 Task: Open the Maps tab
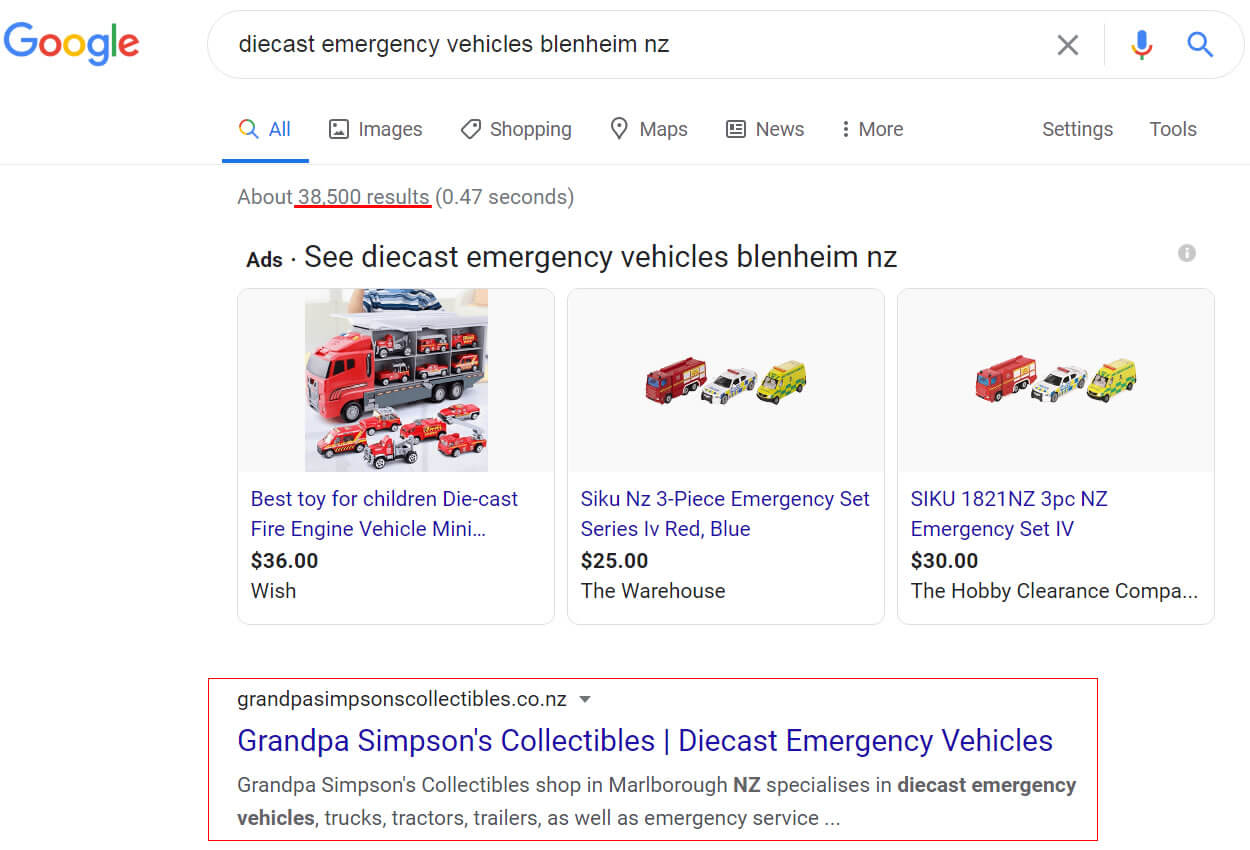tap(649, 129)
